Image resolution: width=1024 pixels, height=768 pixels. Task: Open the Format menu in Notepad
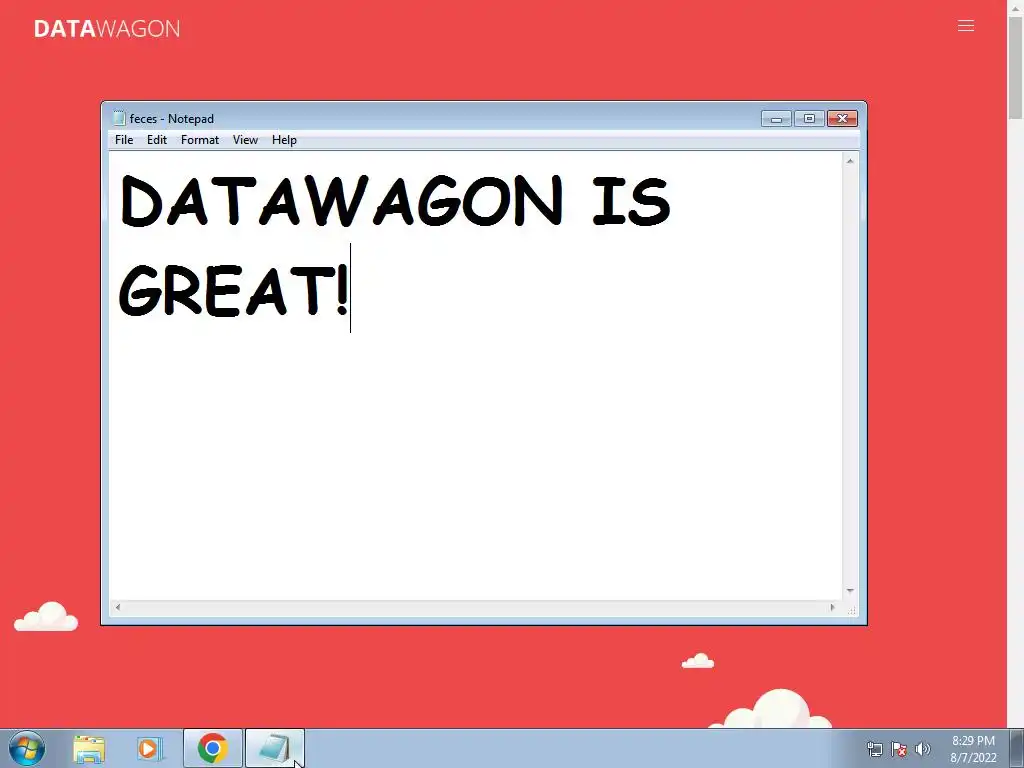(x=200, y=140)
